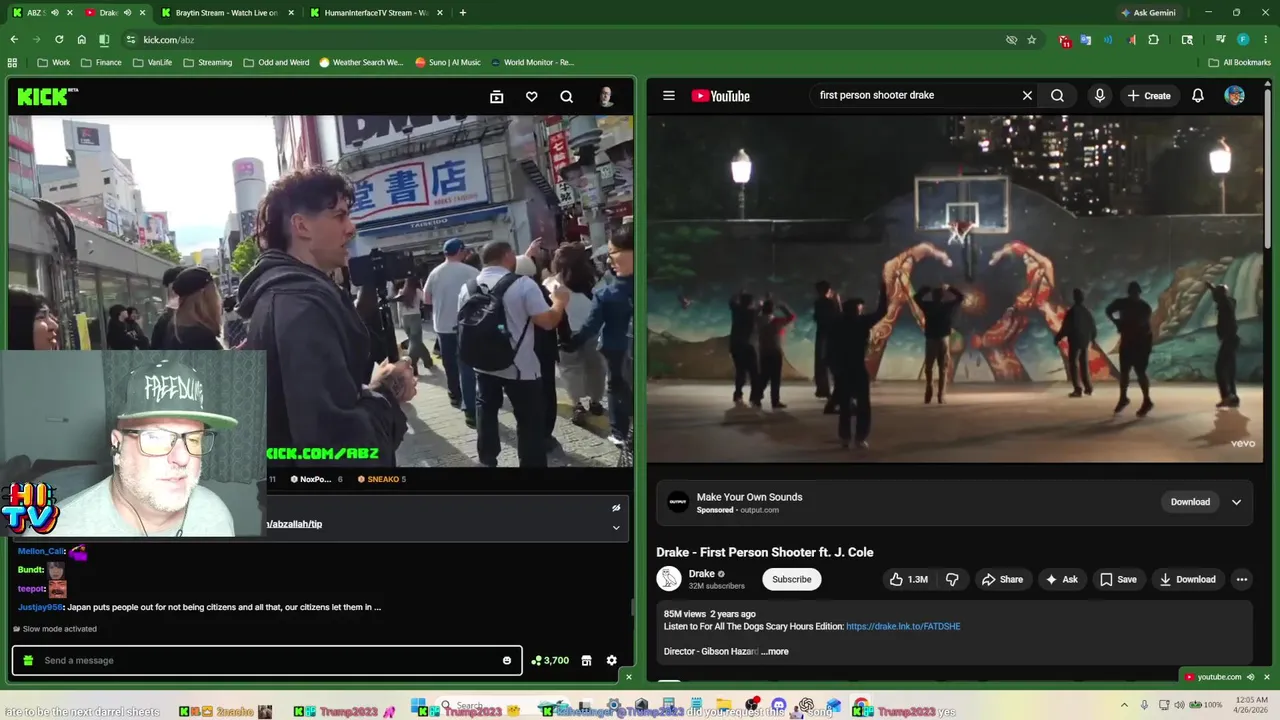Submit the YouTube search
The width and height of the screenshot is (1280, 720).
1057,96
